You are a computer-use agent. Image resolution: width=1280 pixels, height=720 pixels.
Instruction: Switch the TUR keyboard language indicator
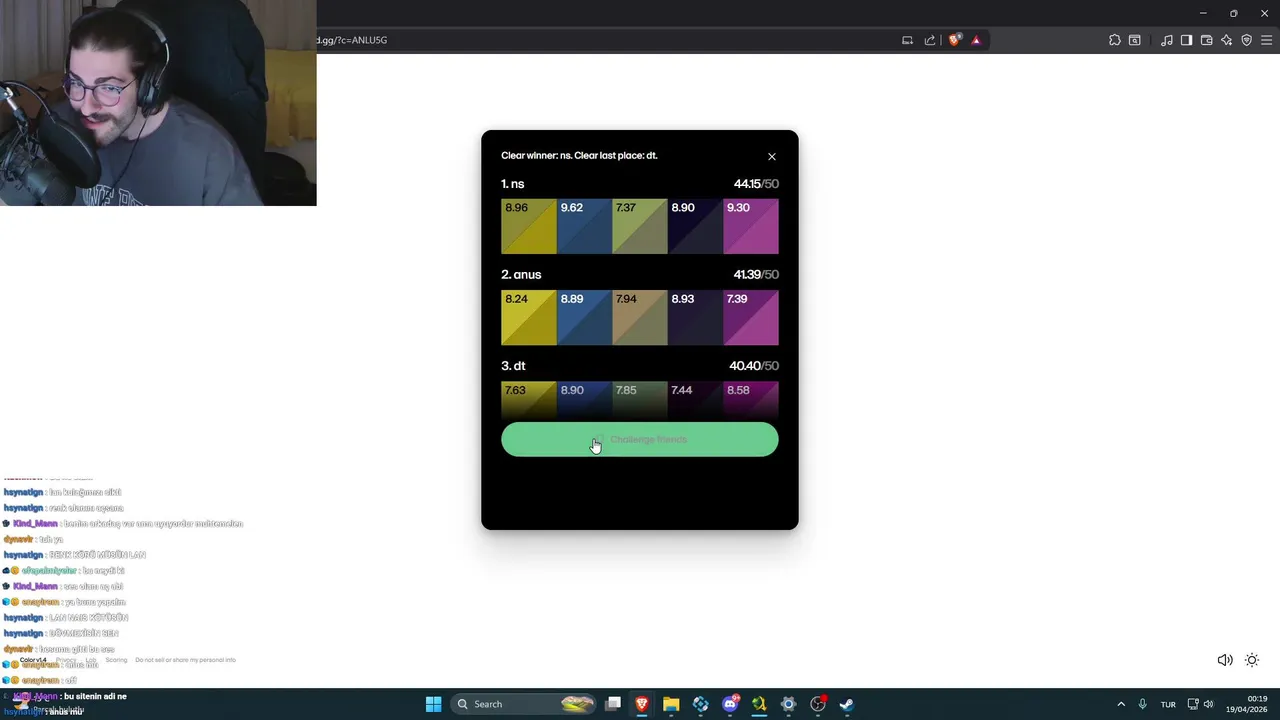coord(1168,704)
